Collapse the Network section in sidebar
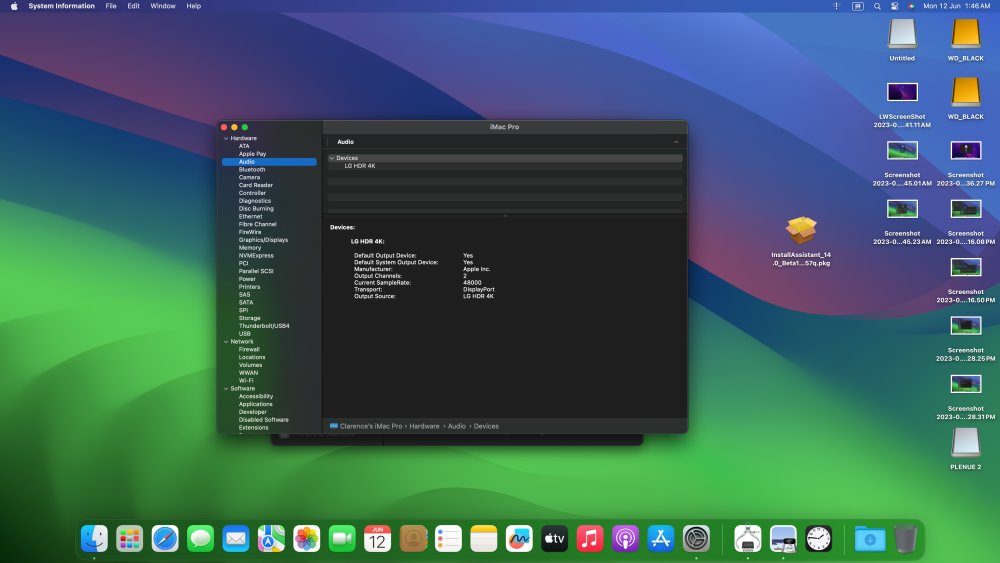The height and width of the screenshot is (563, 1000). point(226,342)
